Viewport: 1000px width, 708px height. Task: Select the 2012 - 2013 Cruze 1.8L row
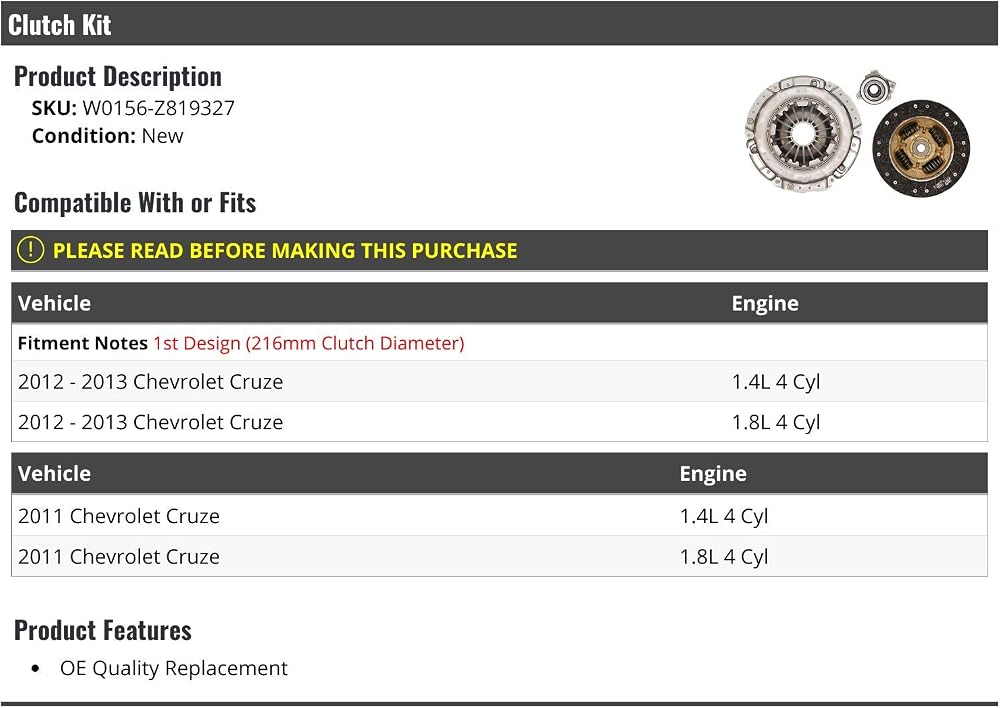point(499,422)
